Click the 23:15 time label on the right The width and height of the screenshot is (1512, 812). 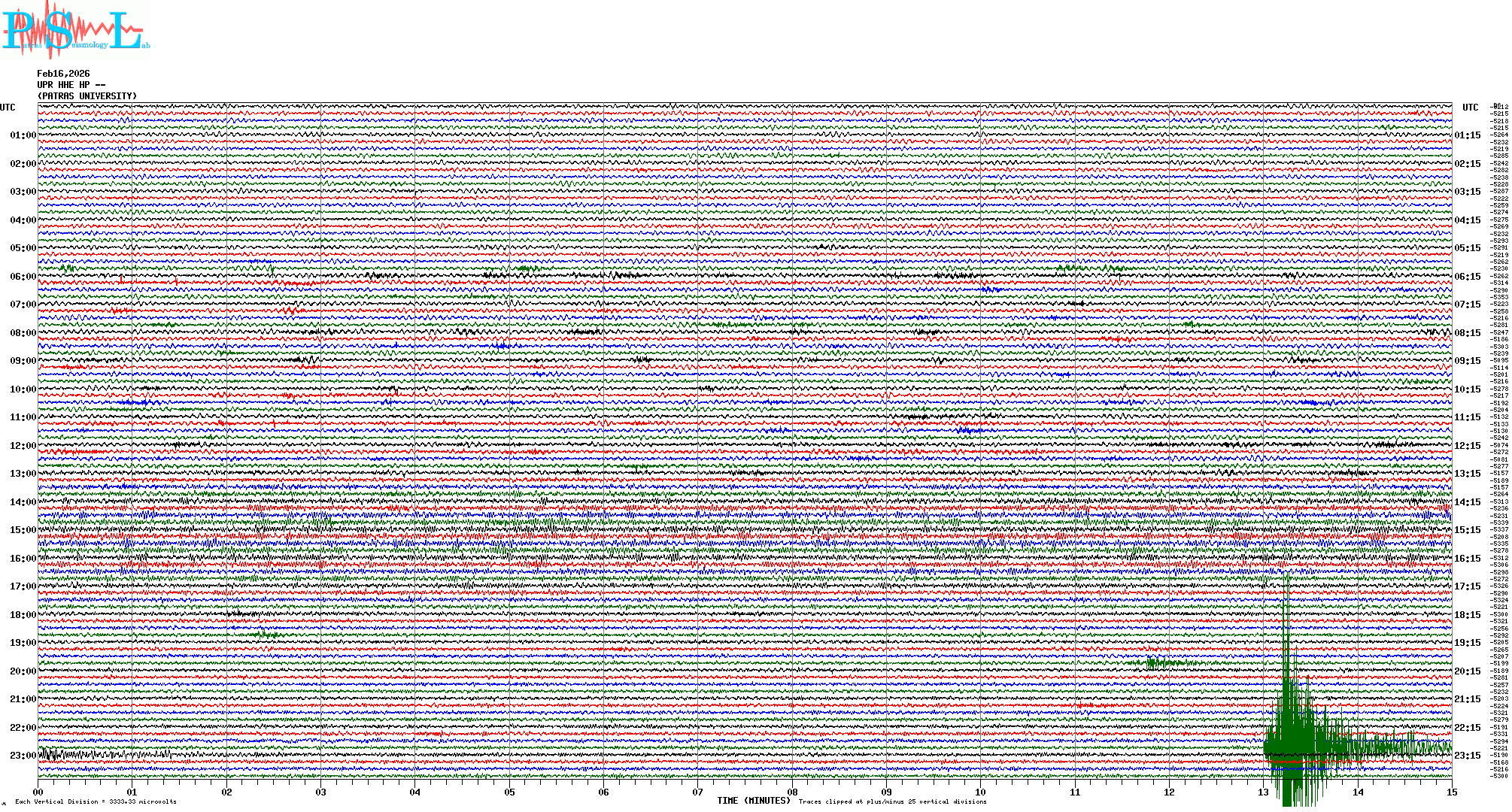coord(1467,756)
